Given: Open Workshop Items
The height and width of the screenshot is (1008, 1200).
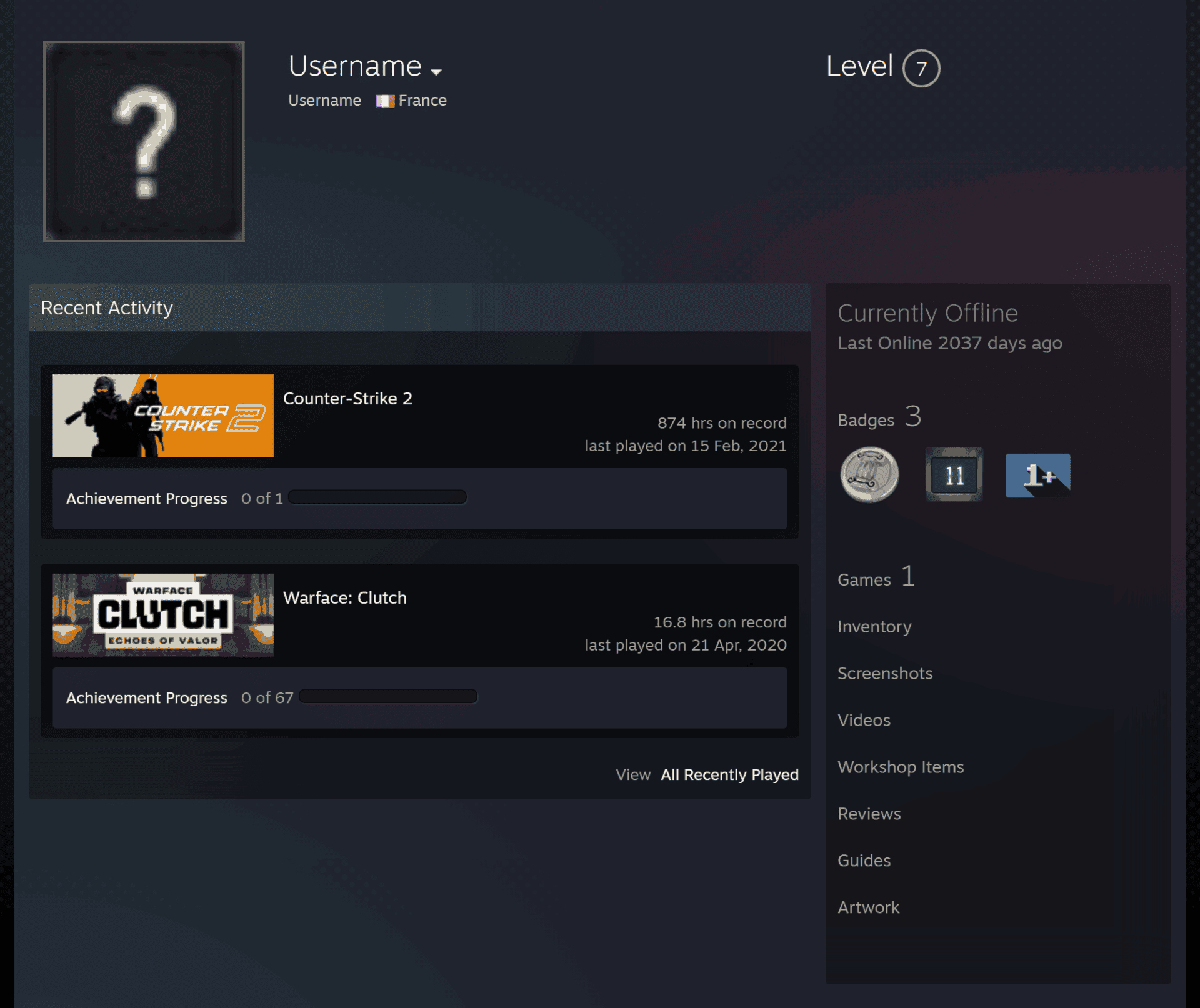Looking at the screenshot, I should coord(901,767).
